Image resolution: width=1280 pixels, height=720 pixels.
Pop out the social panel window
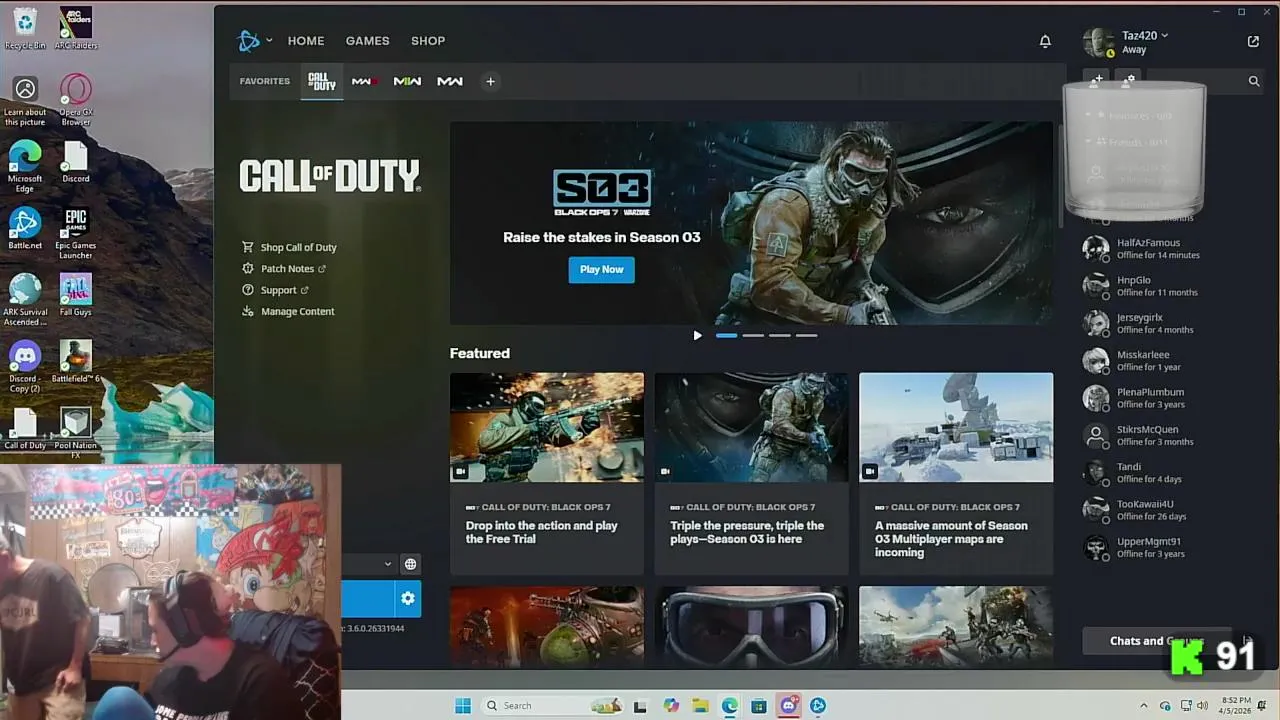tap(1253, 41)
